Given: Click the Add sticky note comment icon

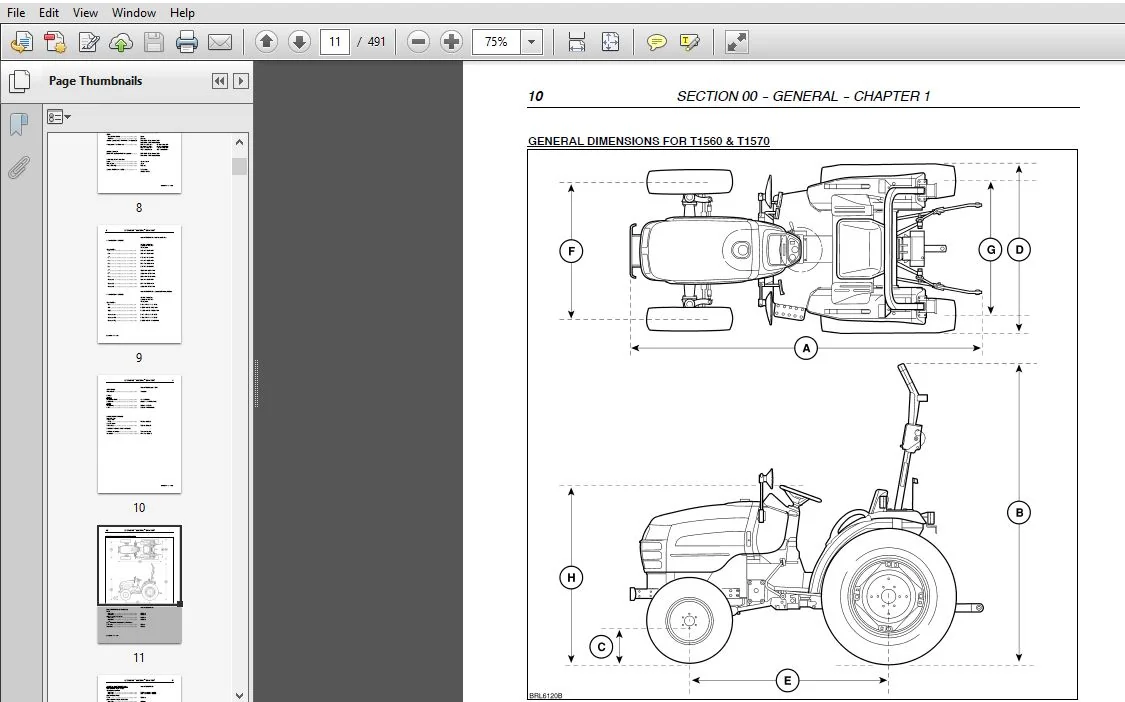Looking at the screenshot, I should click(656, 42).
